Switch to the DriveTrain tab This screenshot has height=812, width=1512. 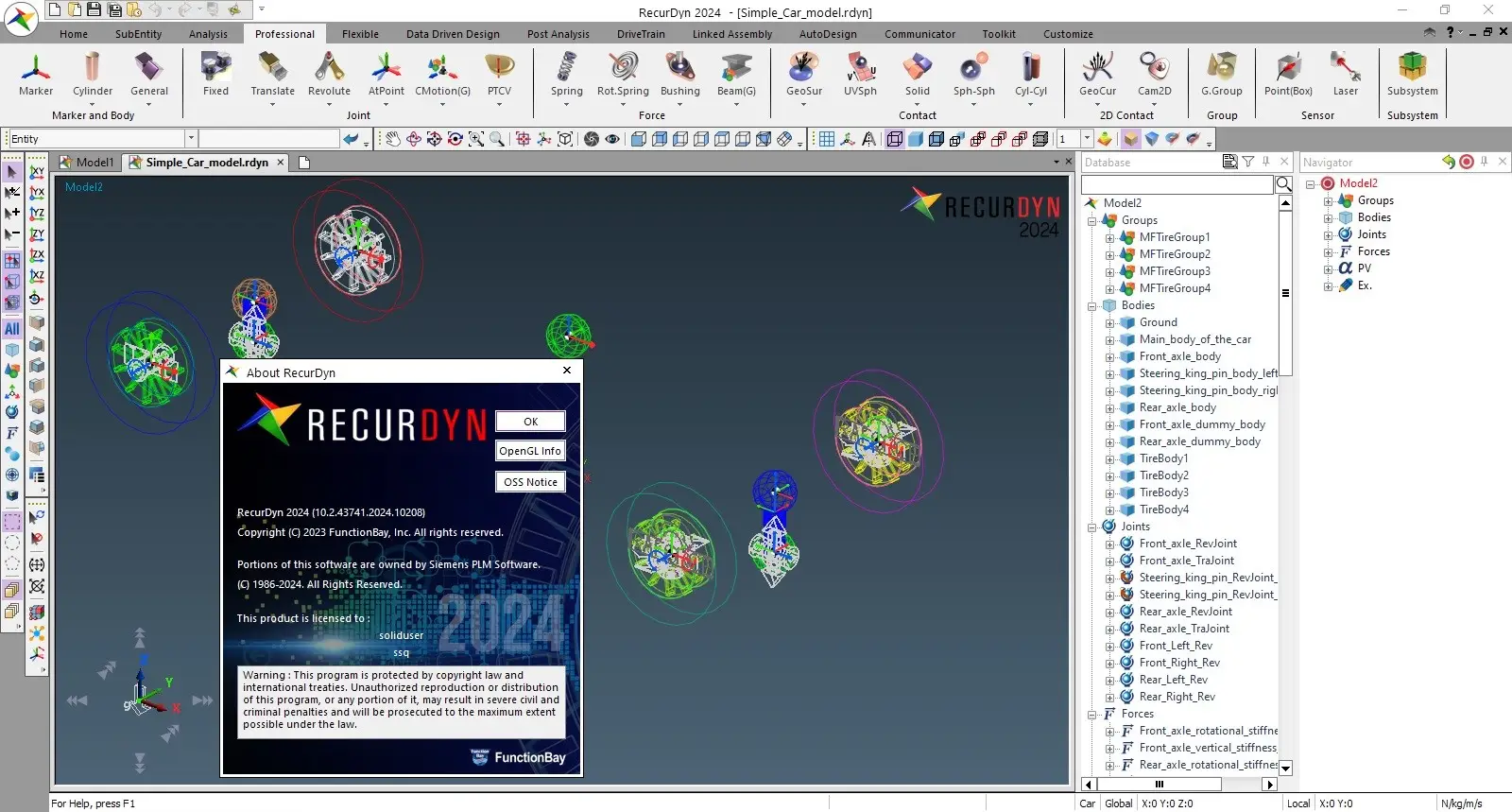(641, 34)
